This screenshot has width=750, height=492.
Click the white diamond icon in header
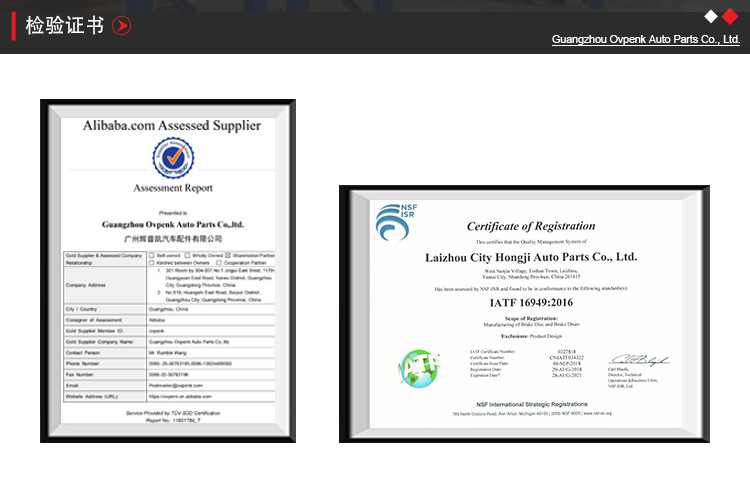click(x=711, y=17)
